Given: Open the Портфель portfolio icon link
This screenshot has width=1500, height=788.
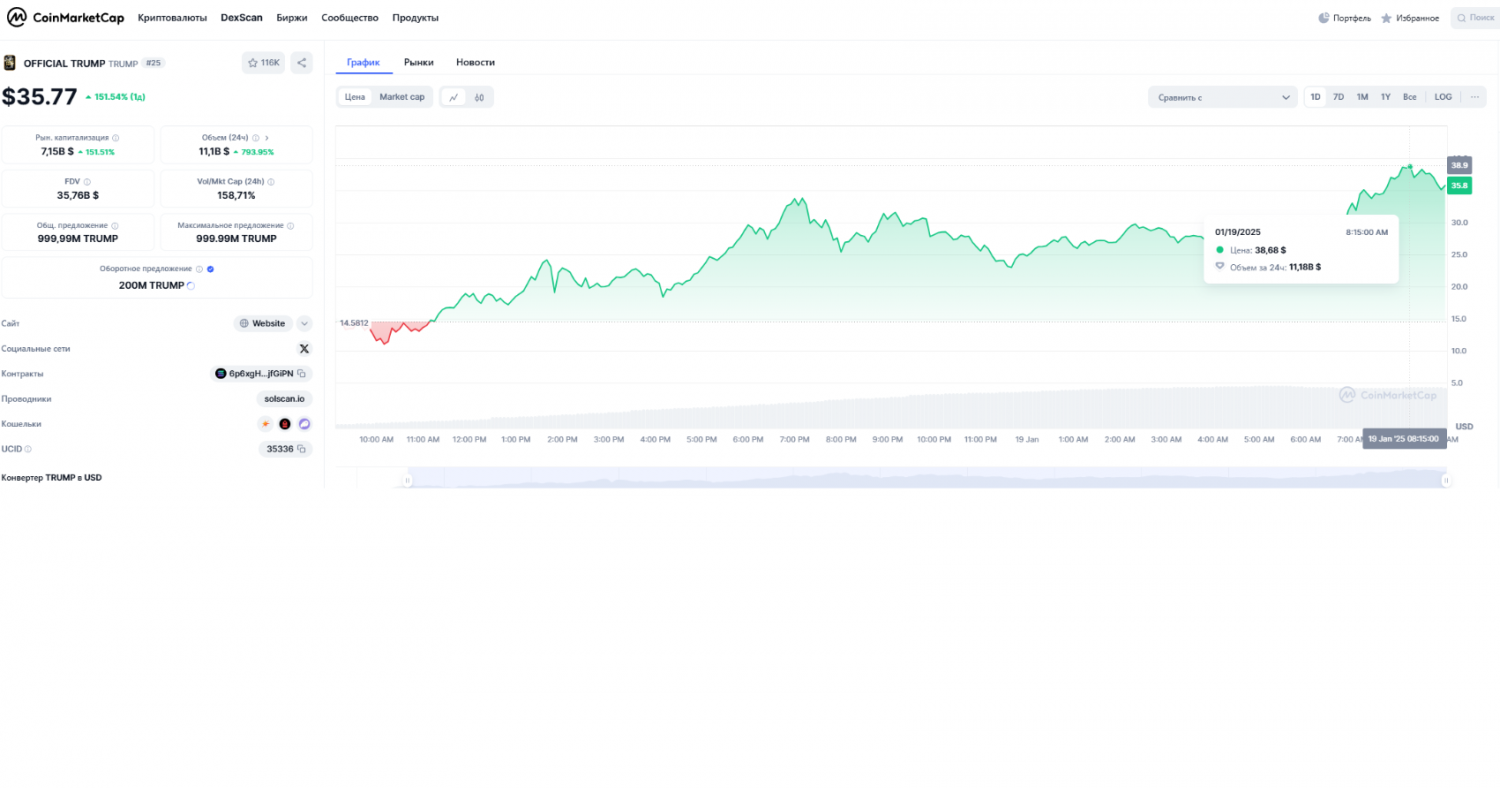Looking at the screenshot, I should (x=1345, y=18).
